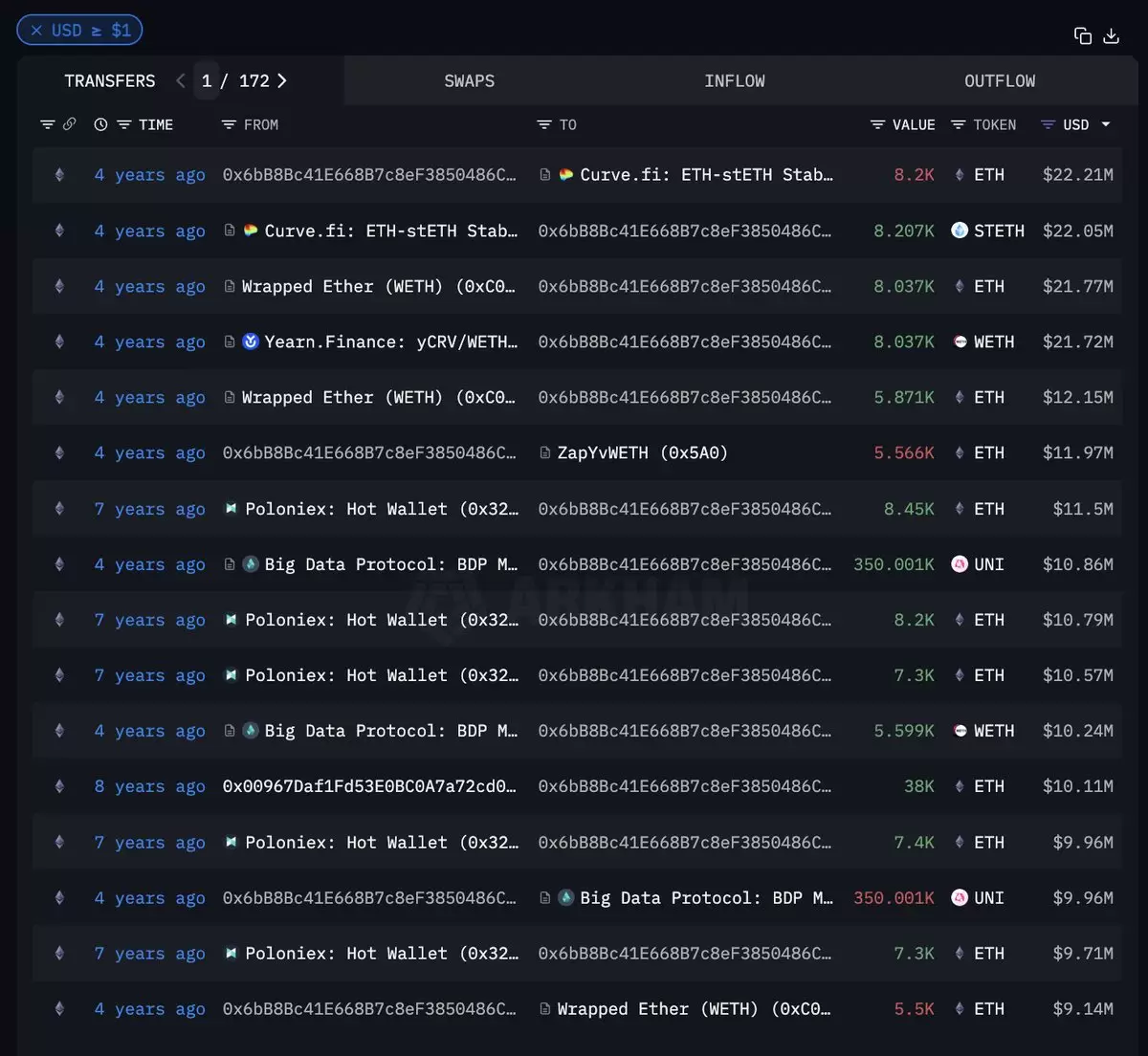Click the clock icon beside TIME
This screenshot has width=1148, height=1056.
(x=100, y=124)
